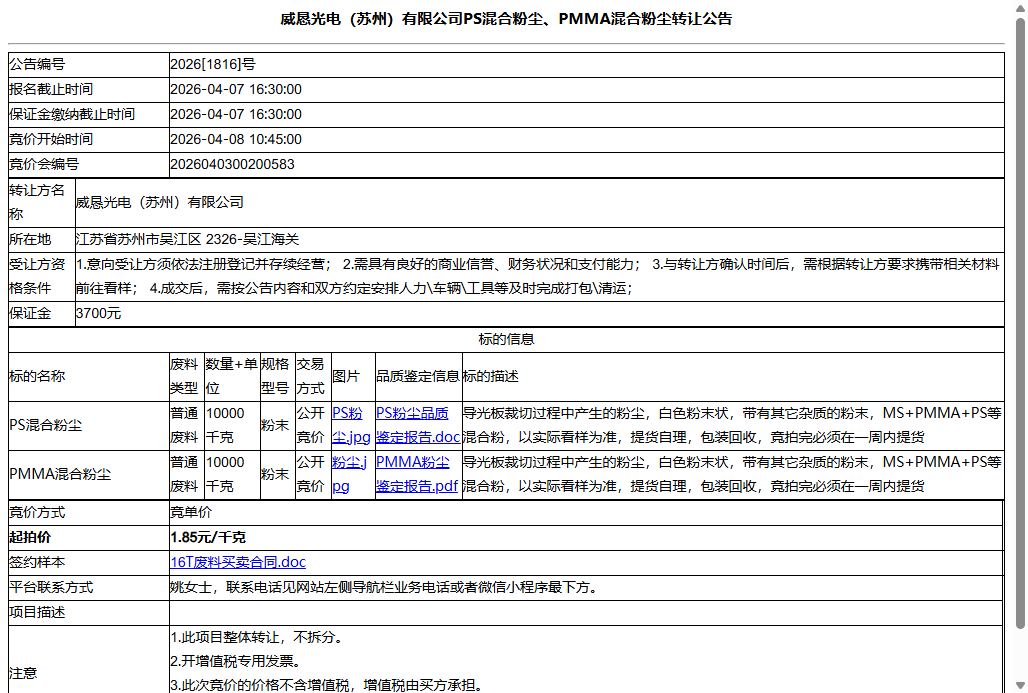The image size is (1028, 693).
Task: Open the PS粉尘.jpg image link
Action: [x=351, y=425]
